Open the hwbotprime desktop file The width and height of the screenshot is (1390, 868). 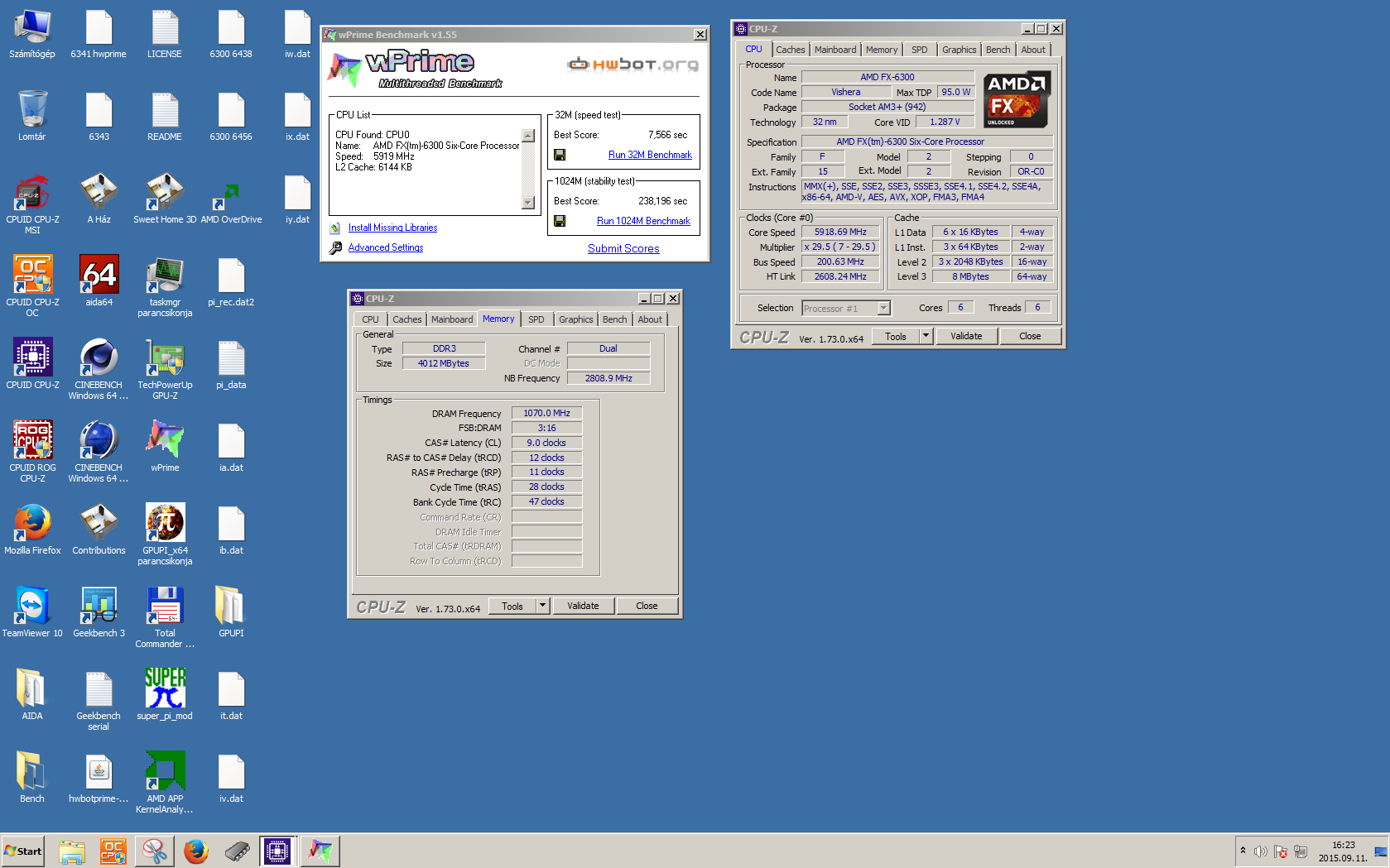[x=99, y=779]
